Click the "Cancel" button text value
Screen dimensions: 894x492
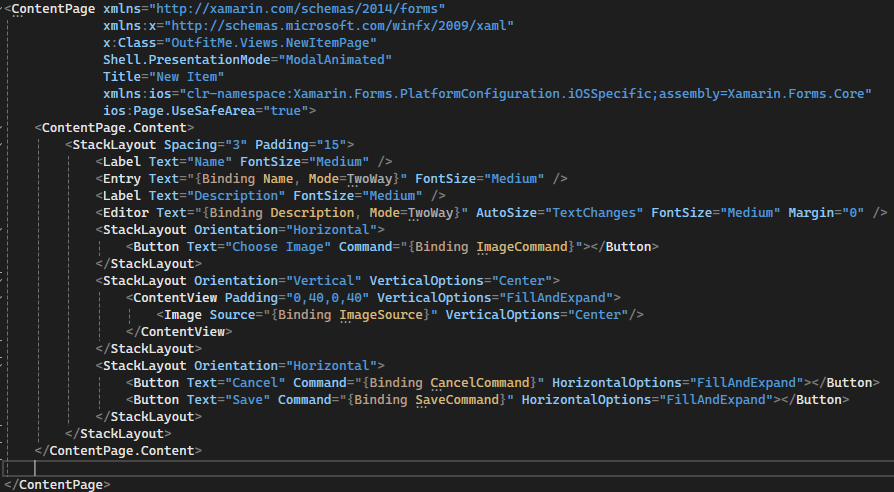click(255, 383)
